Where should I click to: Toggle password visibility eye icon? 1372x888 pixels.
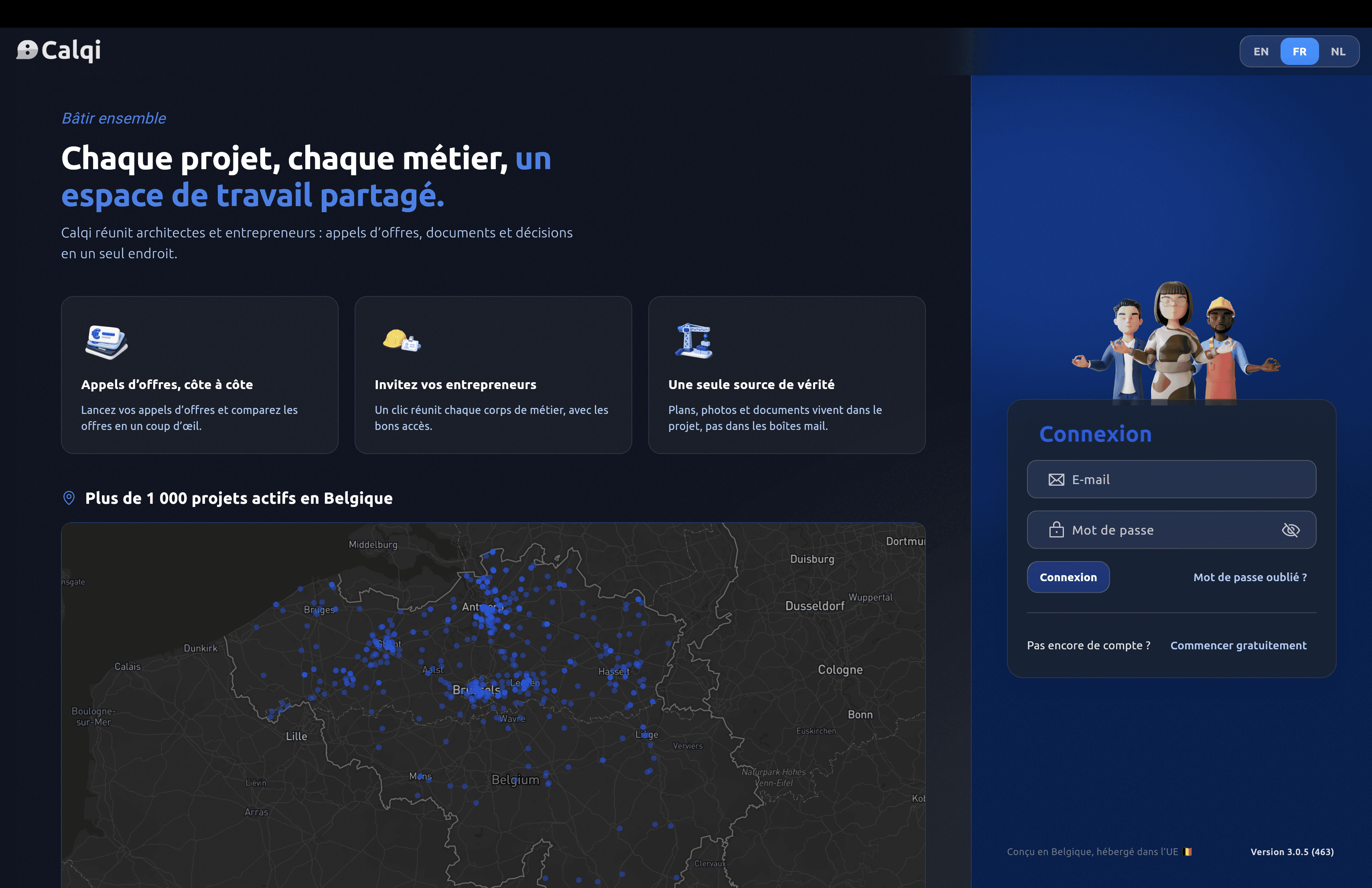[1290, 530]
